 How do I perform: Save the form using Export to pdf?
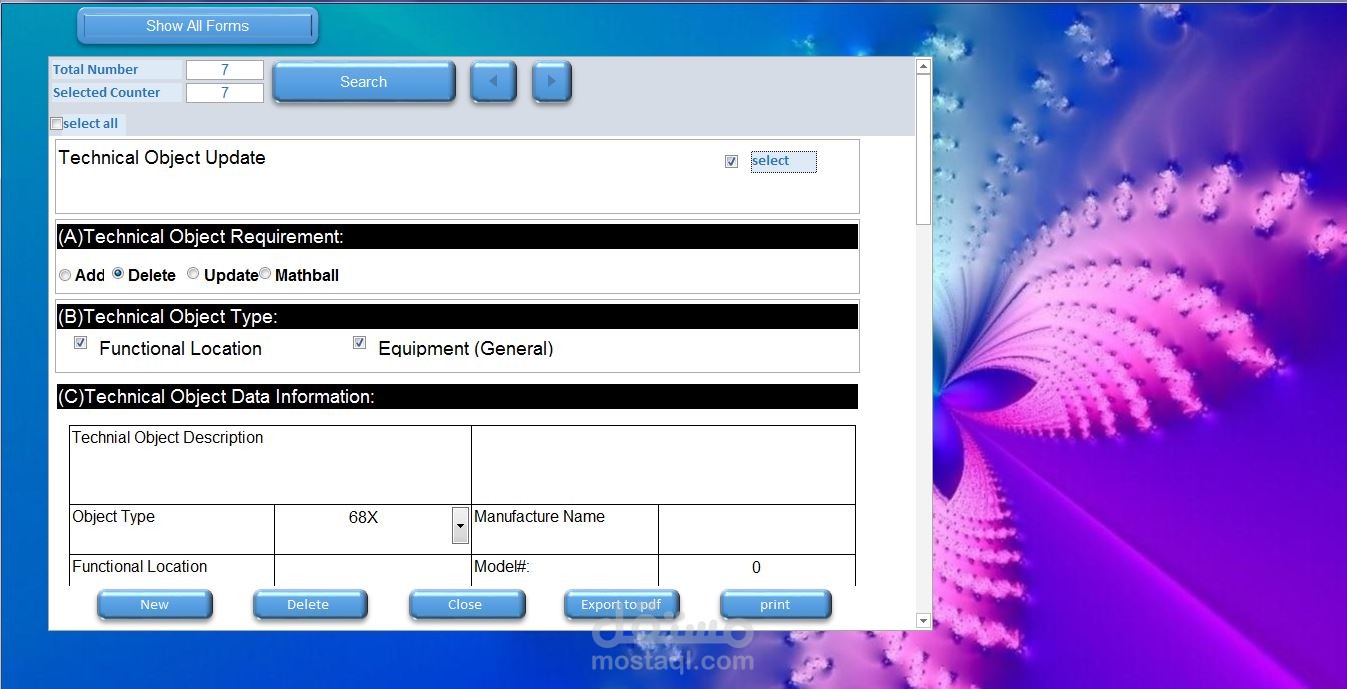tap(621, 605)
